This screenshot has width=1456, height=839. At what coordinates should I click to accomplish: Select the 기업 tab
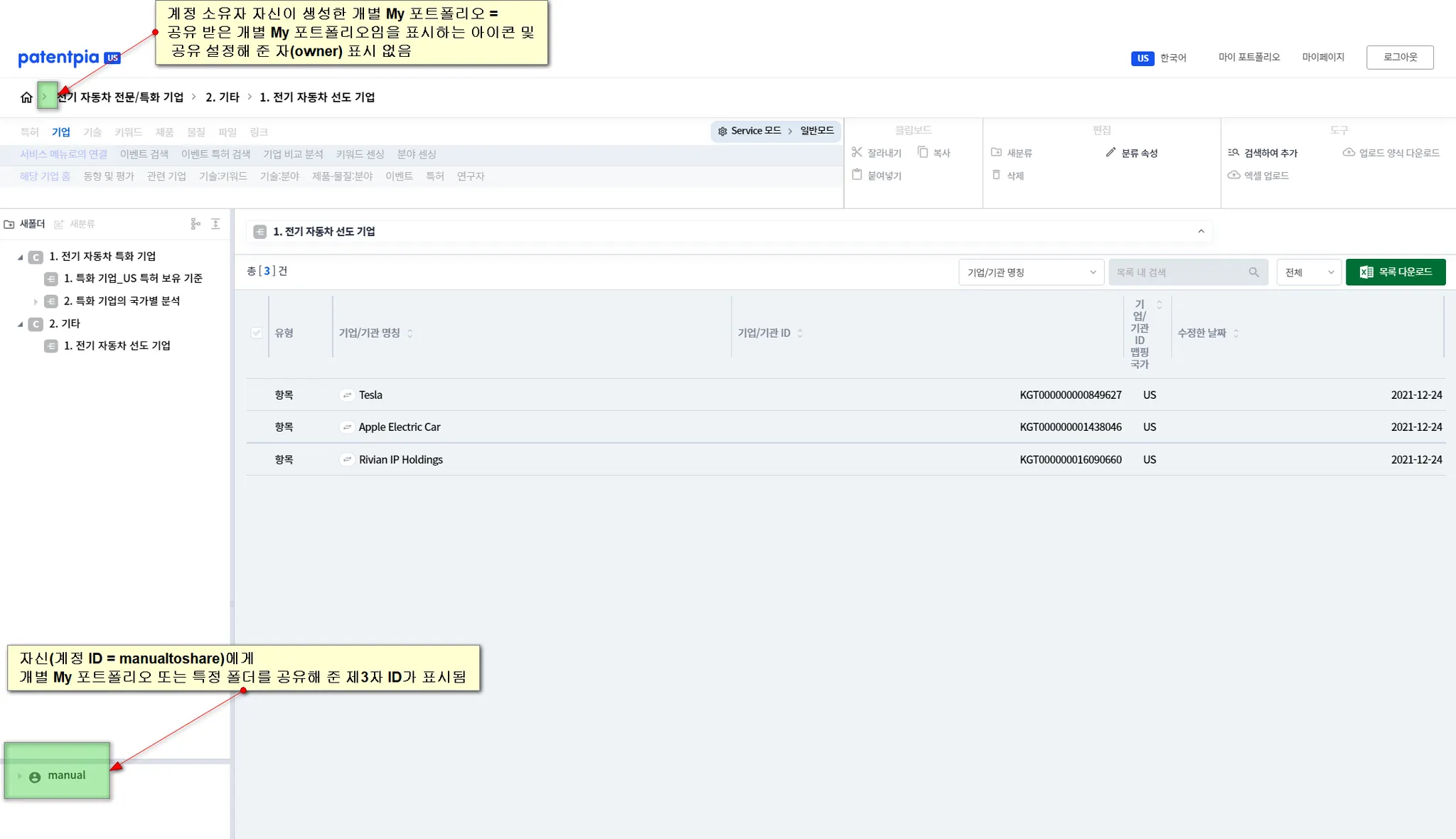60,132
